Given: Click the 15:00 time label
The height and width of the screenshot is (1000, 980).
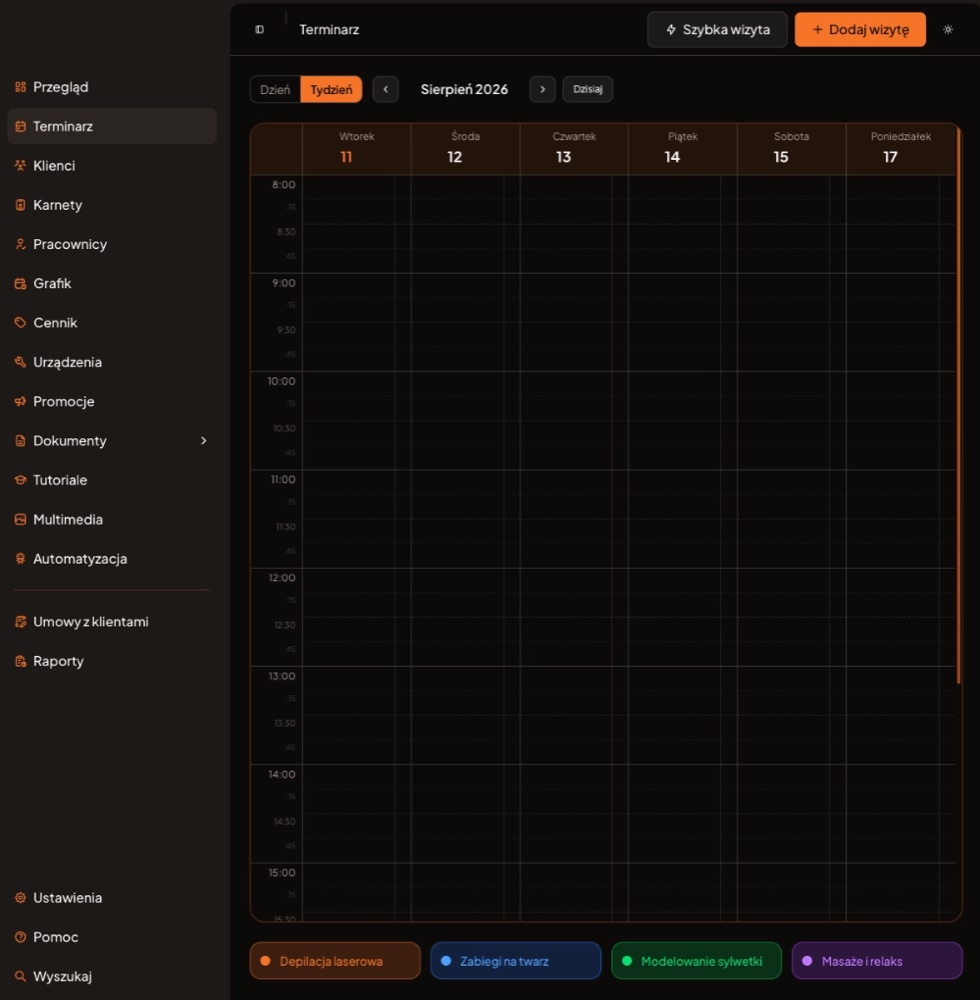Looking at the screenshot, I should 282,872.
